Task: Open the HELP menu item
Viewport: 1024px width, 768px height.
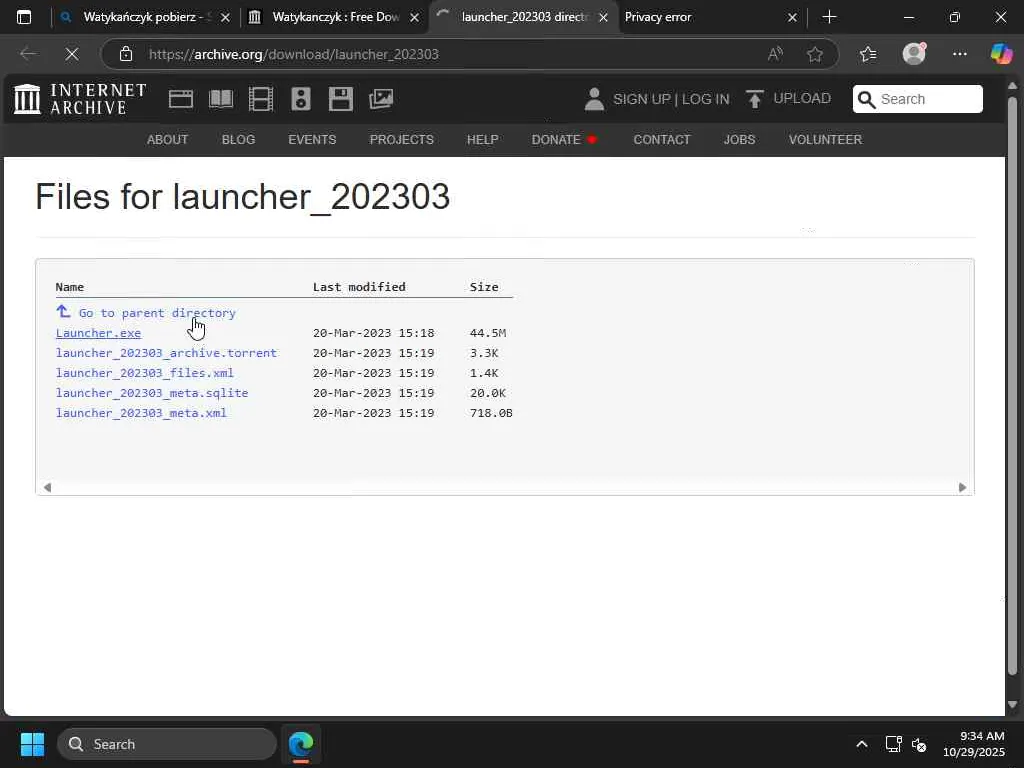Action: [483, 140]
